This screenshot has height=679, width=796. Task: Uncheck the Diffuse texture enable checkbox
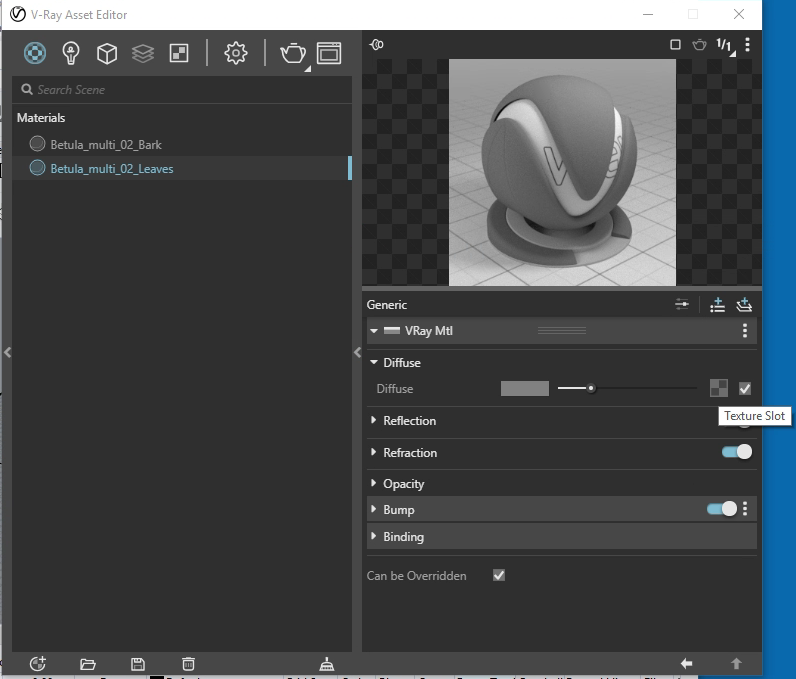745,388
